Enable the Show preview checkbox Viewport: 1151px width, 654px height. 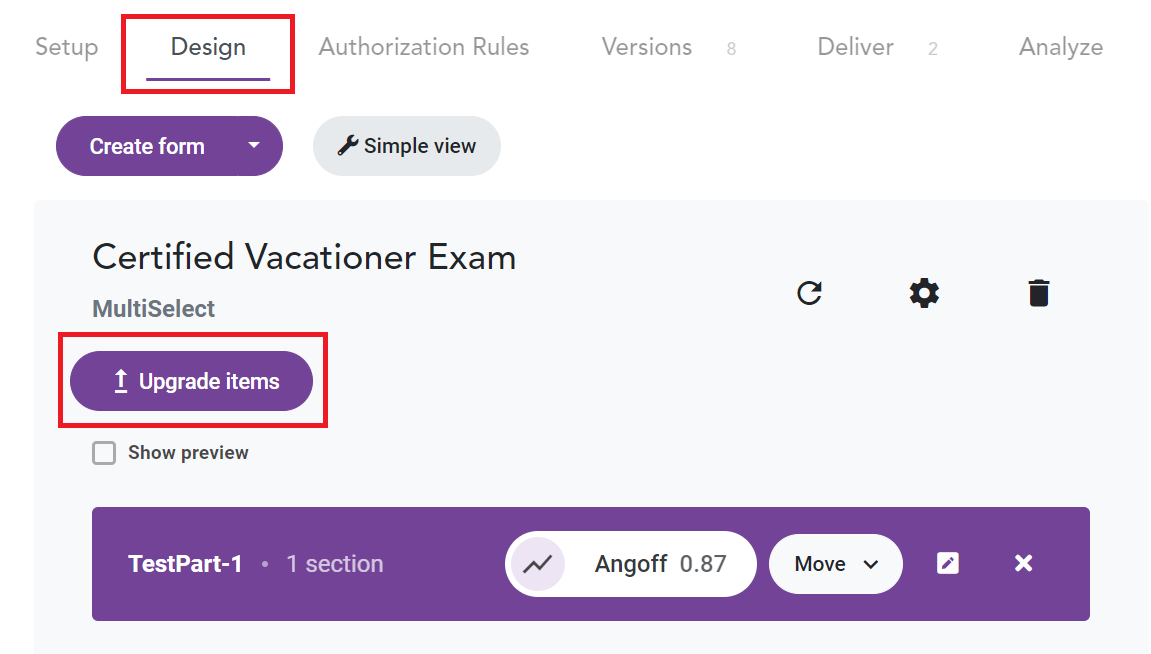click(x=104, y=453)
